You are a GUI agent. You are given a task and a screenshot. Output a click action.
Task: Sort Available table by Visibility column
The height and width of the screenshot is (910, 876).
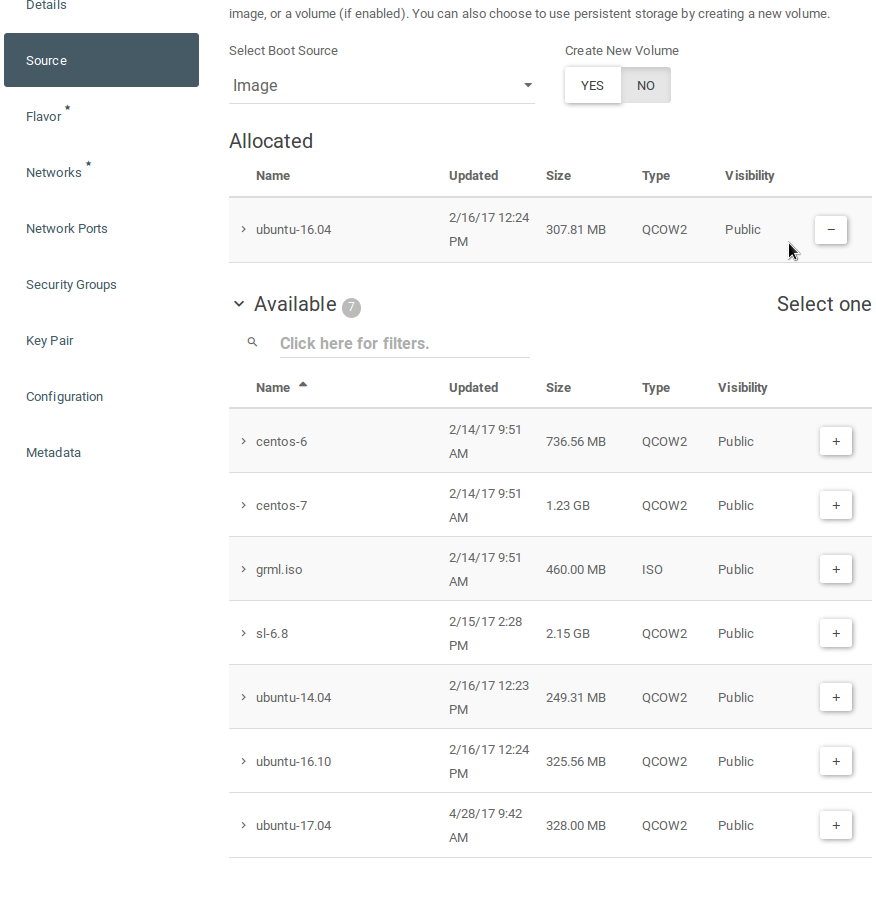pos(742,388)
